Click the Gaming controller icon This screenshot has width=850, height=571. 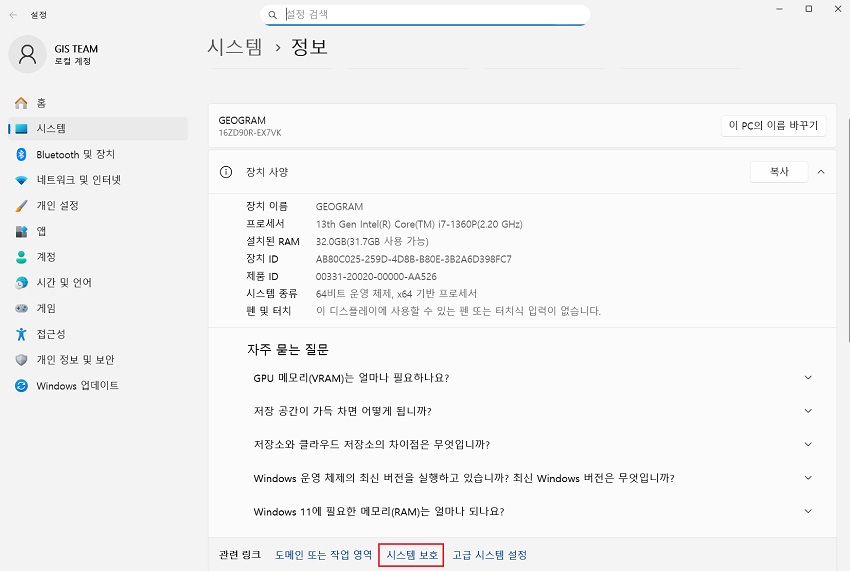21,309
